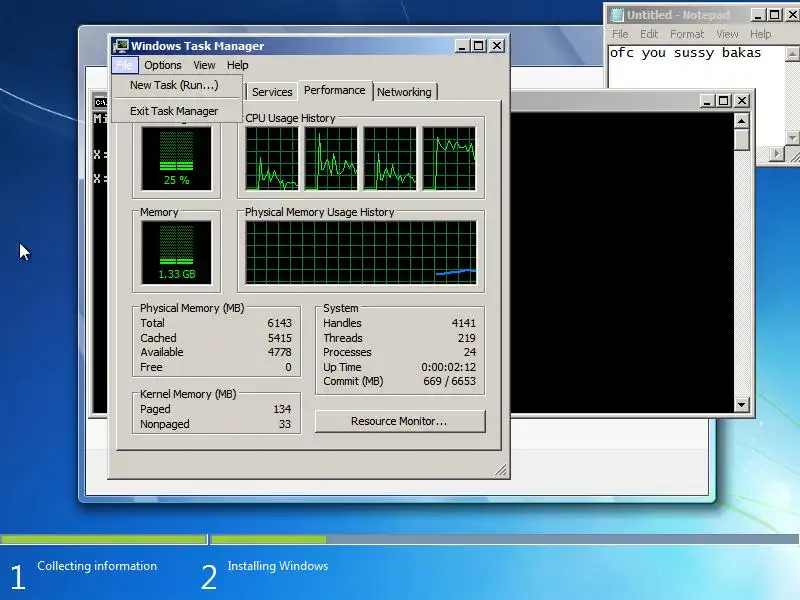This screenshot has width=800, height=600.
Task: Click Threads value 219
Action: click(466, 338)
